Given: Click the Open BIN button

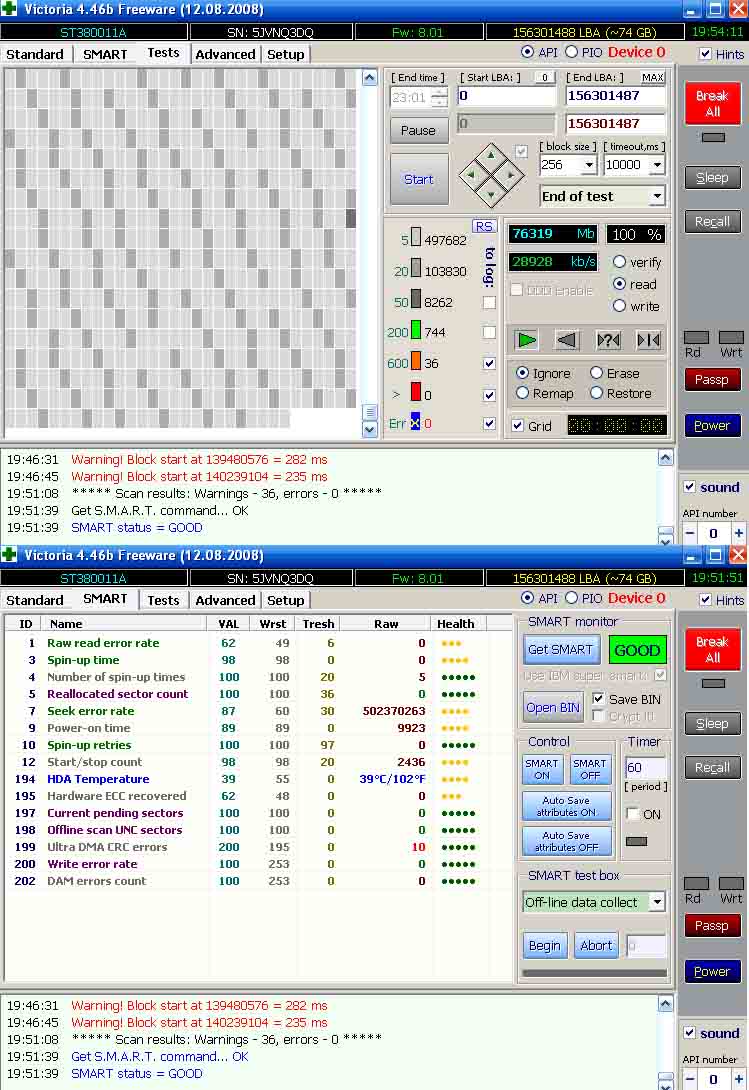Looking at the screenshot, I should [x=553, y=708].
